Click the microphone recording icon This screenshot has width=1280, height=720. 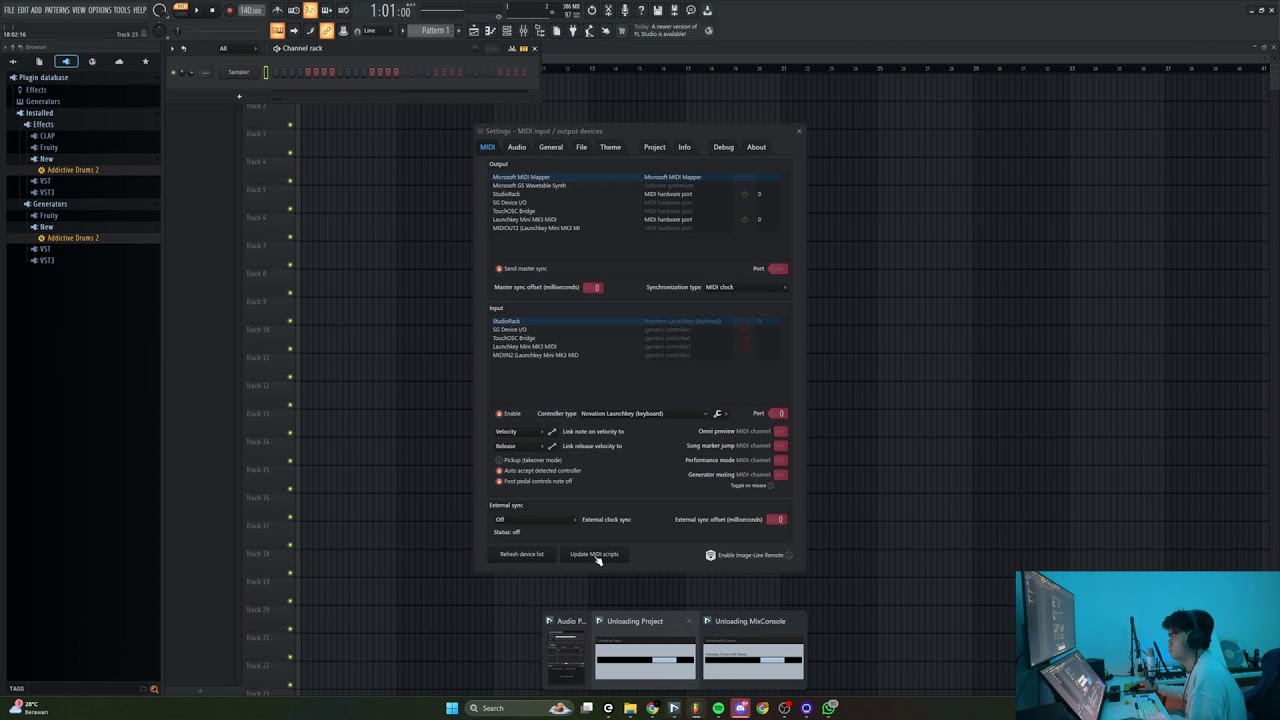coord(624,10)
